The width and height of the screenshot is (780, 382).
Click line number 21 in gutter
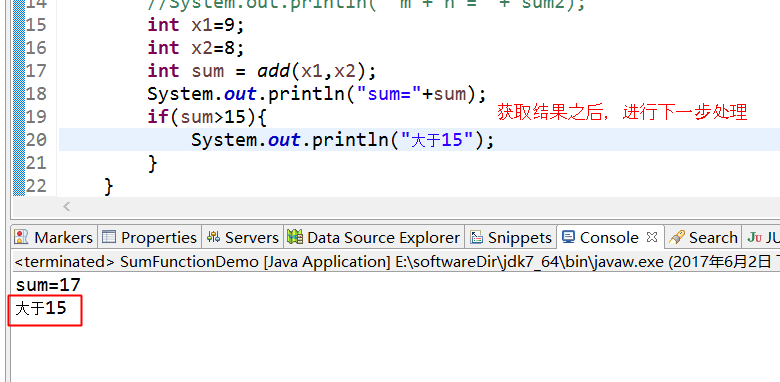(36, 163)
